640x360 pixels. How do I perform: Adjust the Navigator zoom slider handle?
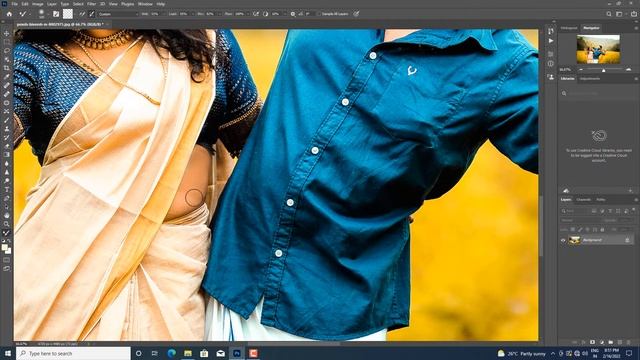coord(604,70)
